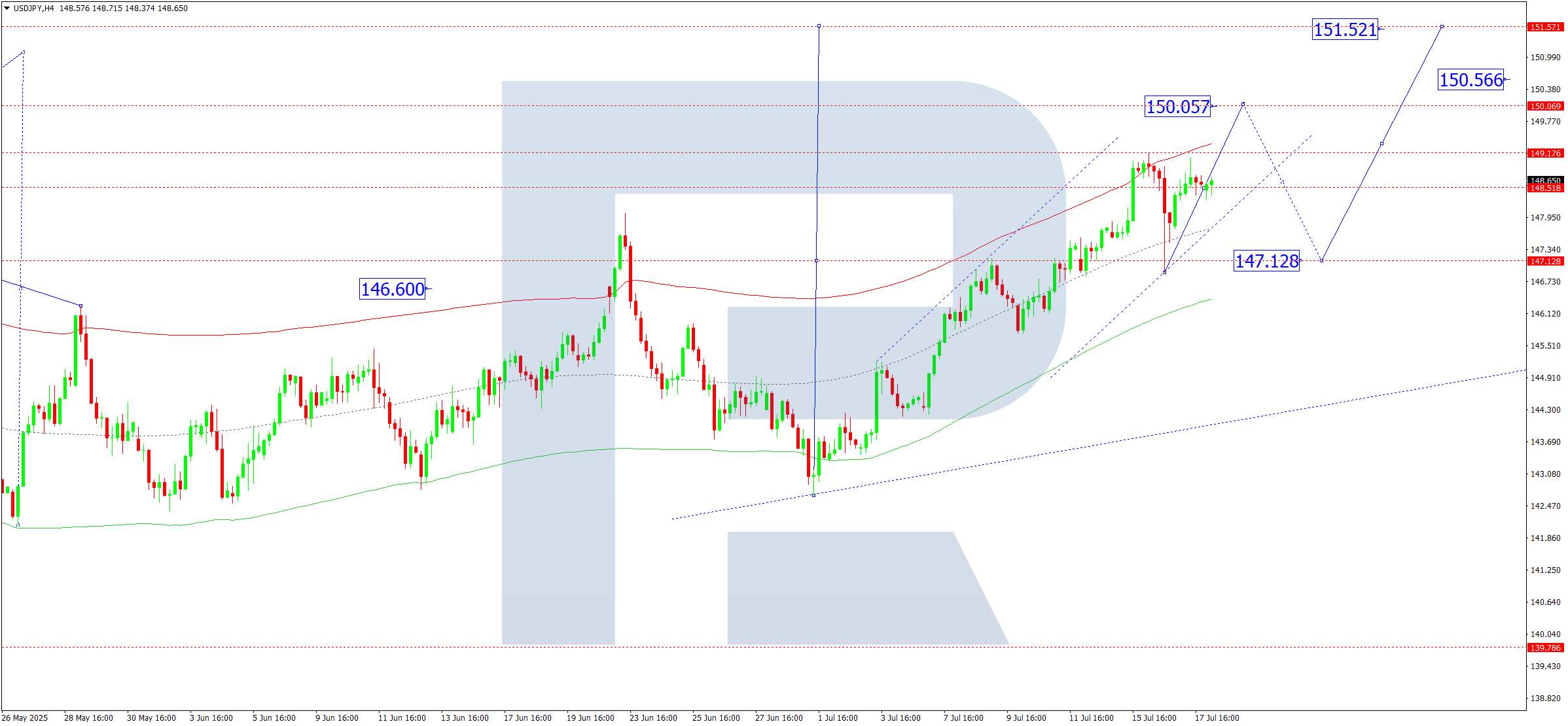
Task: Select the 147.128 blue price label
Action: coord(1266,261)
